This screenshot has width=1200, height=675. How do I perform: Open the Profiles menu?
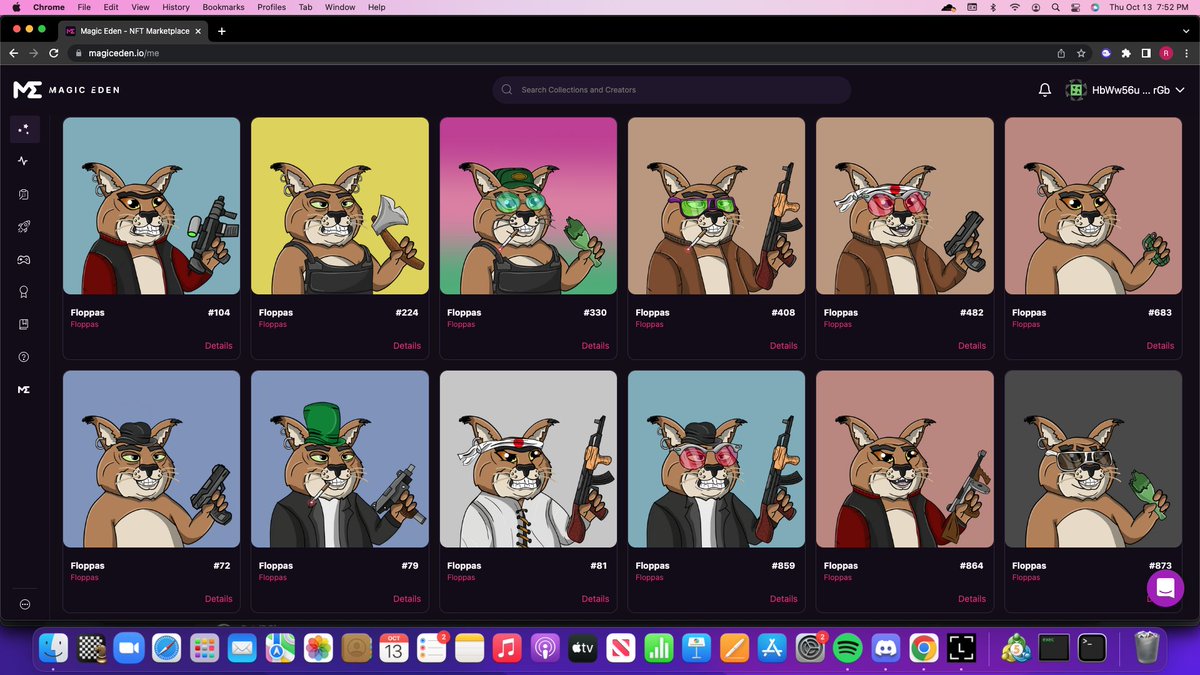271,7
